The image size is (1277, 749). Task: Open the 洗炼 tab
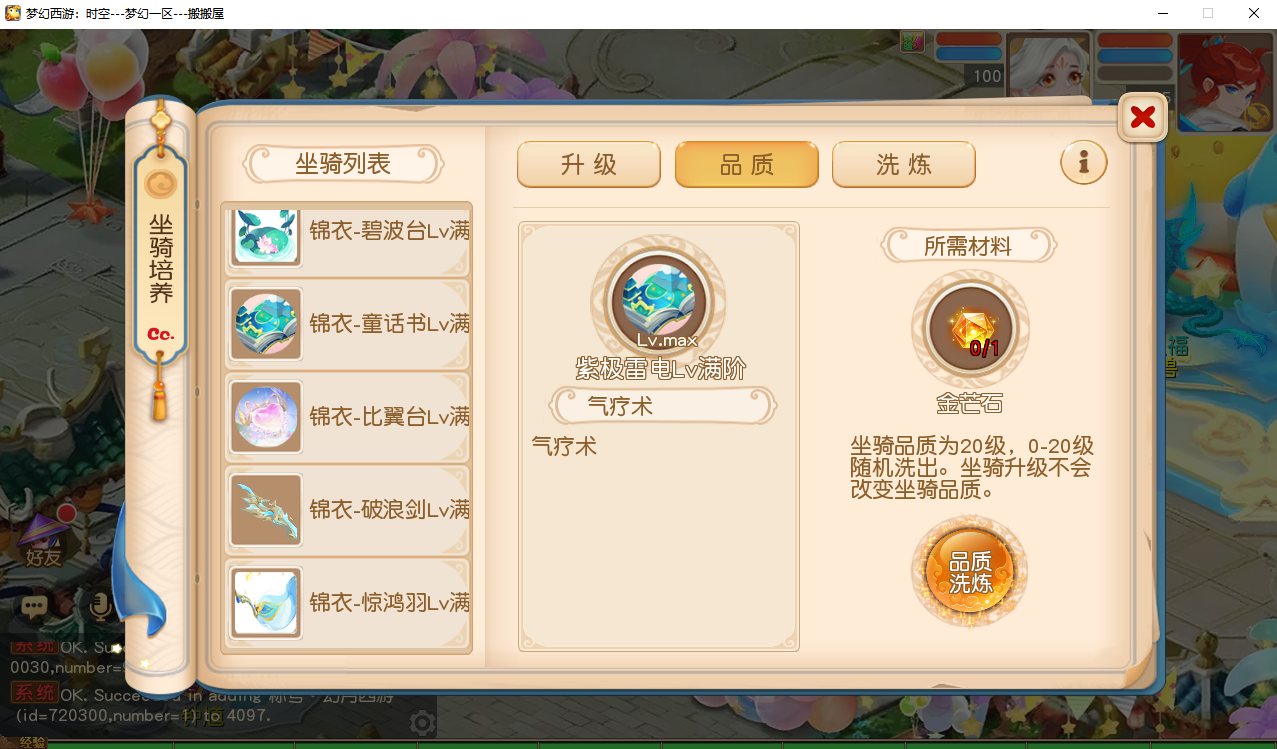coord(904,165)
